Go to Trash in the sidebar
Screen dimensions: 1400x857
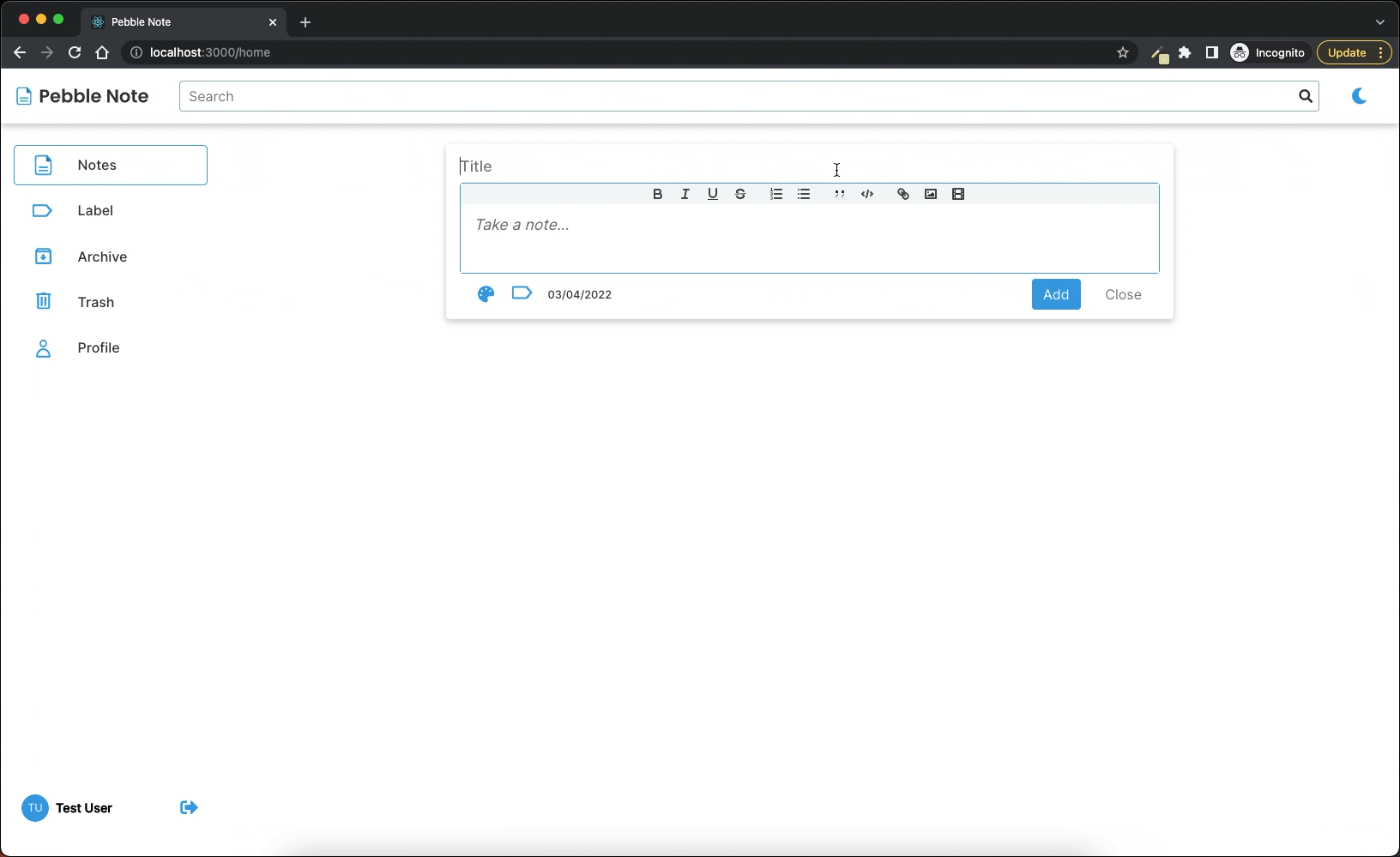point(95,302)
